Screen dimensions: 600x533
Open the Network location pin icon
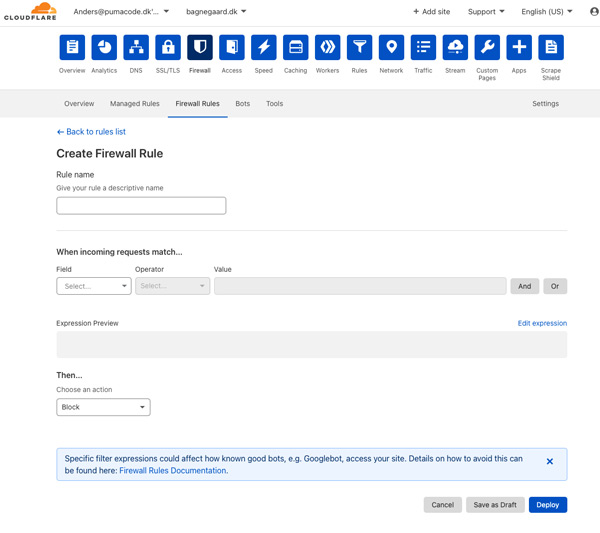[x=391, y=47]
